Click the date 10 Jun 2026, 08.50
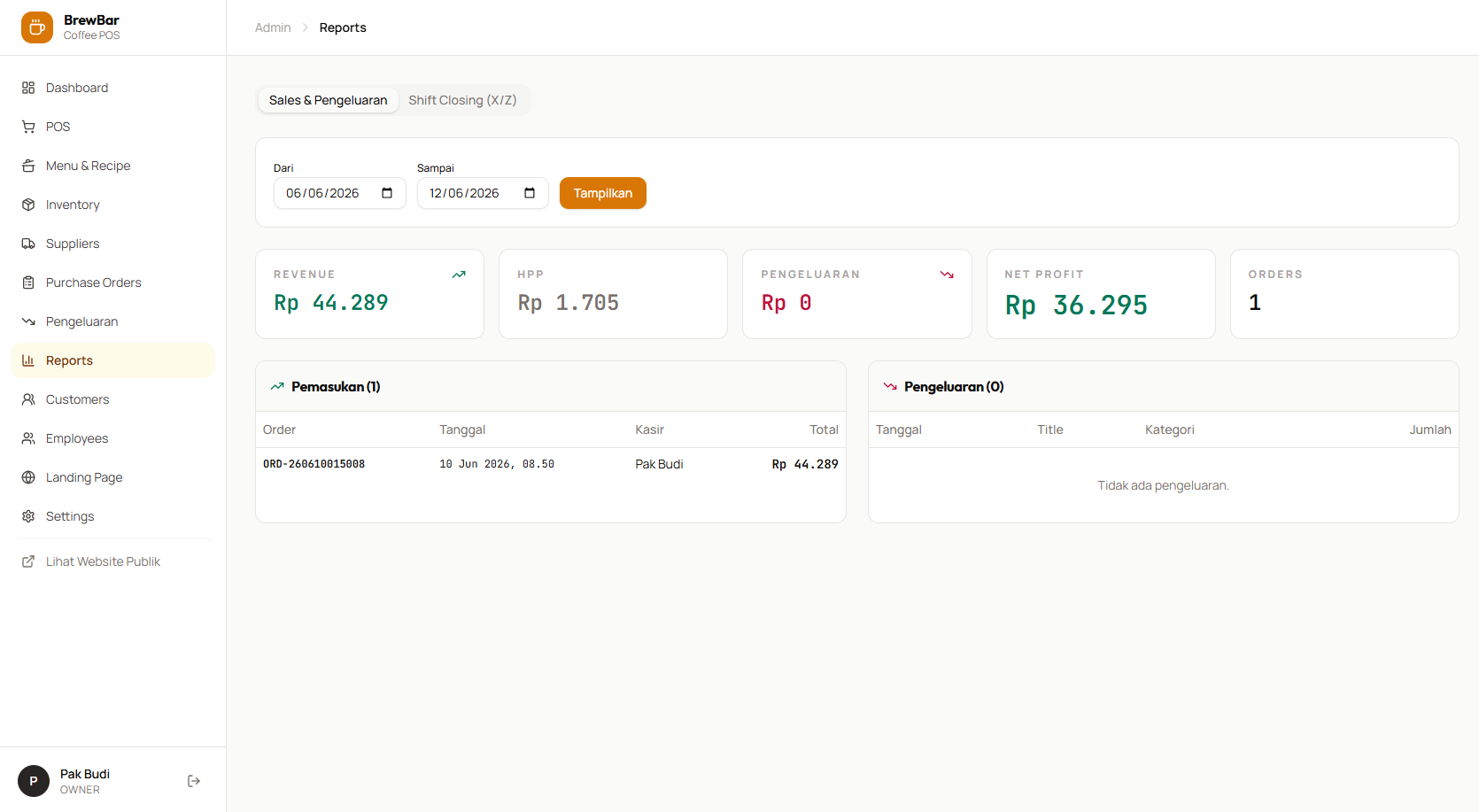Image resolution: width=1479 pixels, height=812 pixels. 497,464
